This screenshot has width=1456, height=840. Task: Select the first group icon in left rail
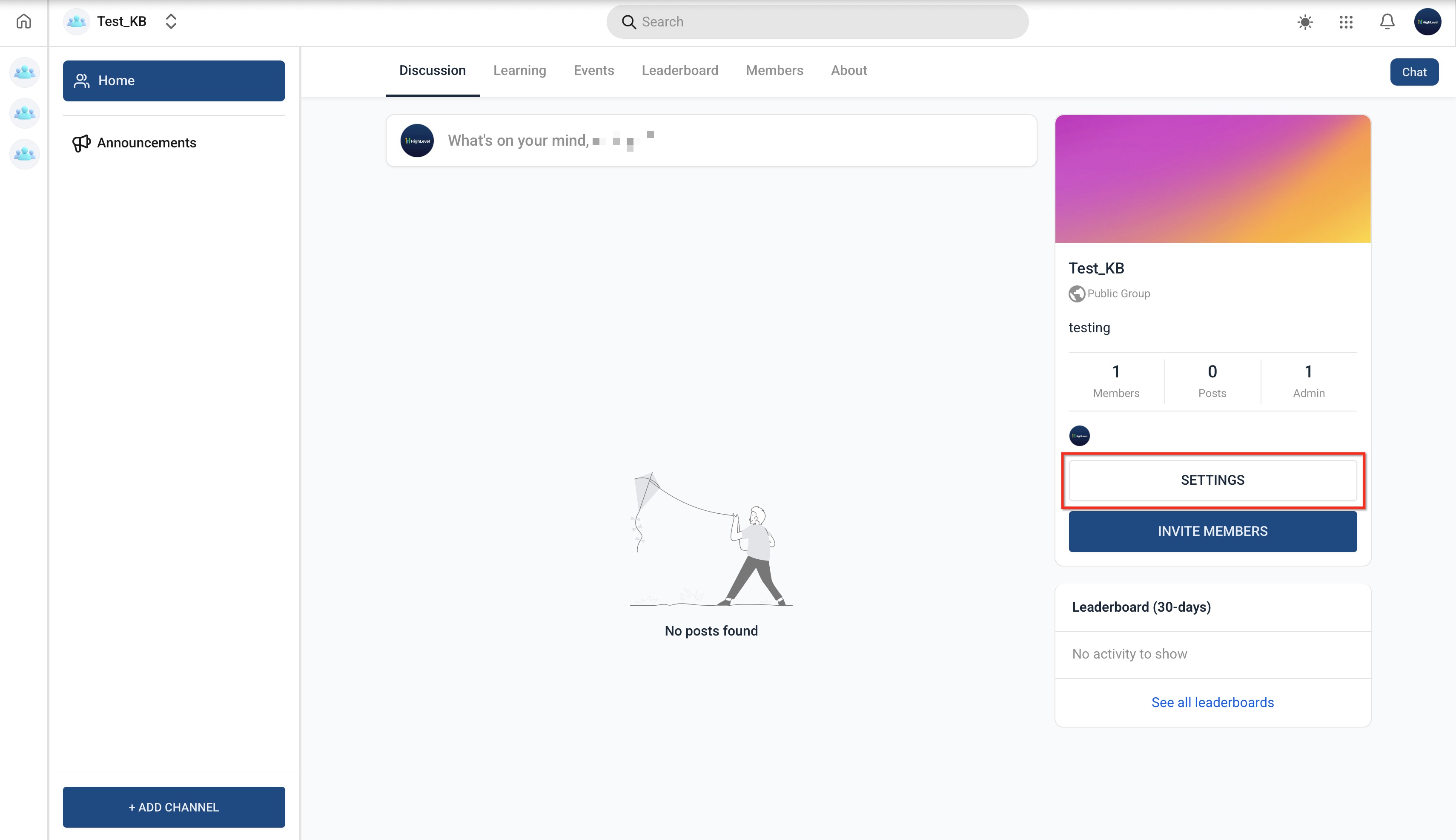tap(25, 73)
